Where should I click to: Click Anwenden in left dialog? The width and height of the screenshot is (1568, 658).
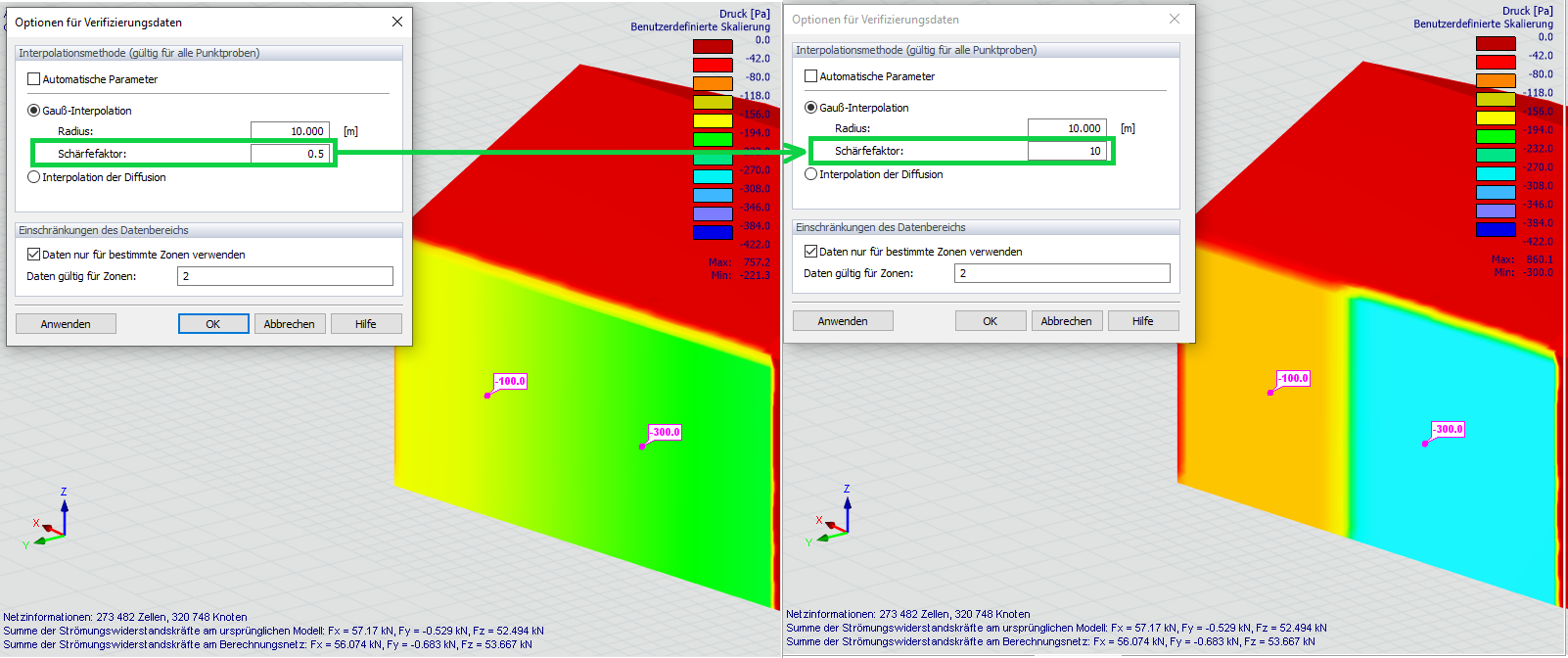(66, 324)
